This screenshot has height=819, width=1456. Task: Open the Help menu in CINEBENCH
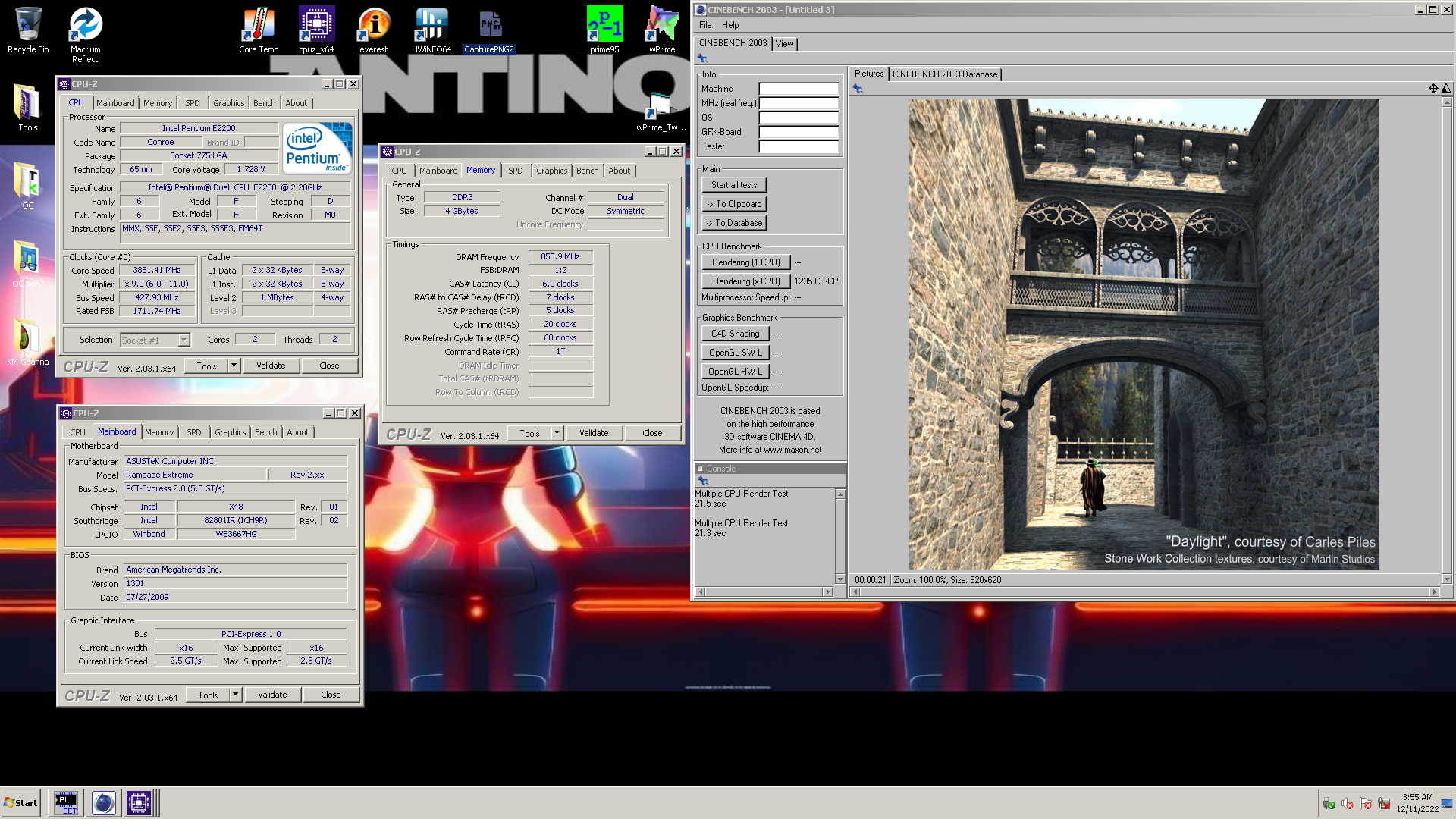pyautogui.click(x=730, y=25)
